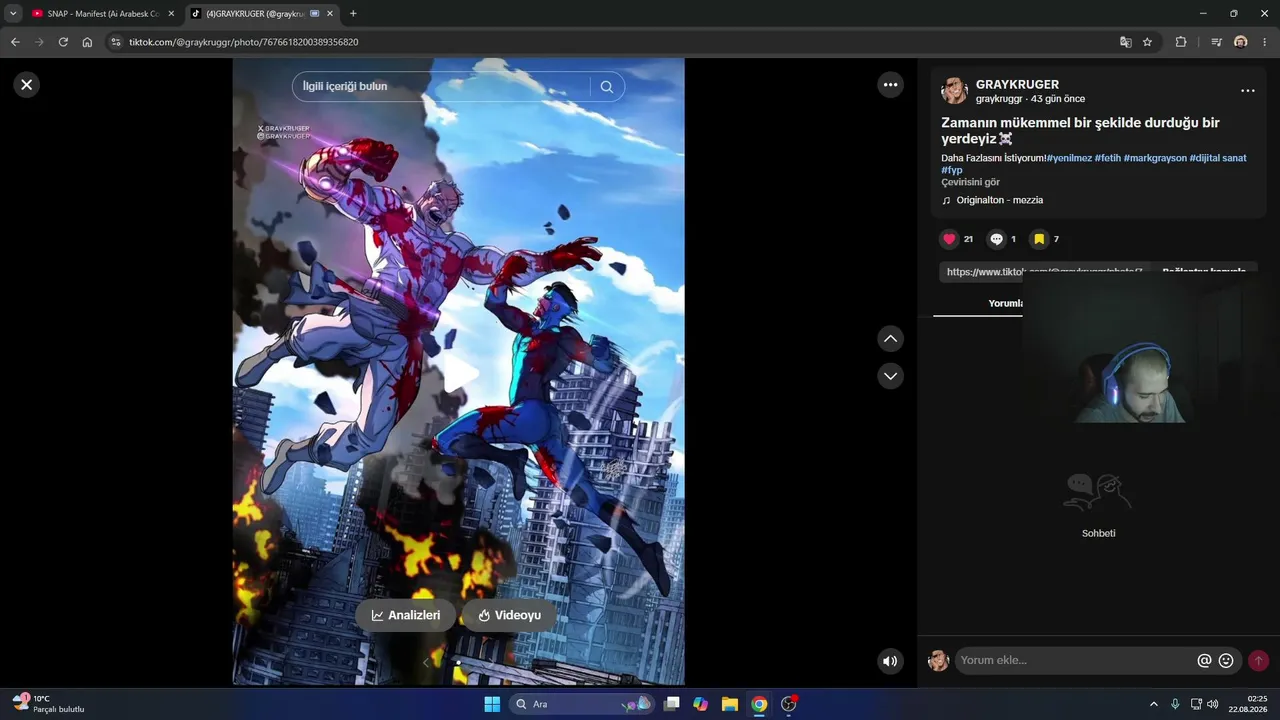This screenshot has width=1280, height=720.
Task: Select the post URL text field
Action: click(x=1044, y=272)
